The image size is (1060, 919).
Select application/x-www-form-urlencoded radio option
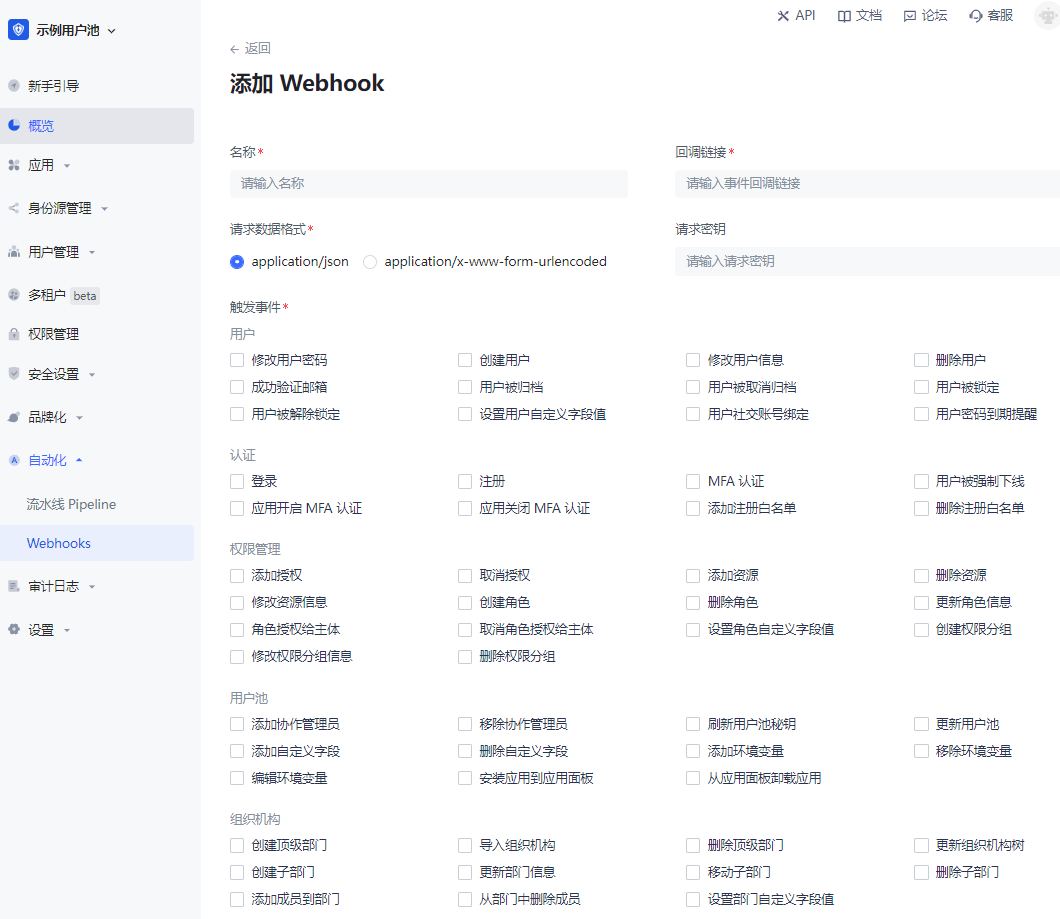coord(370,262)
